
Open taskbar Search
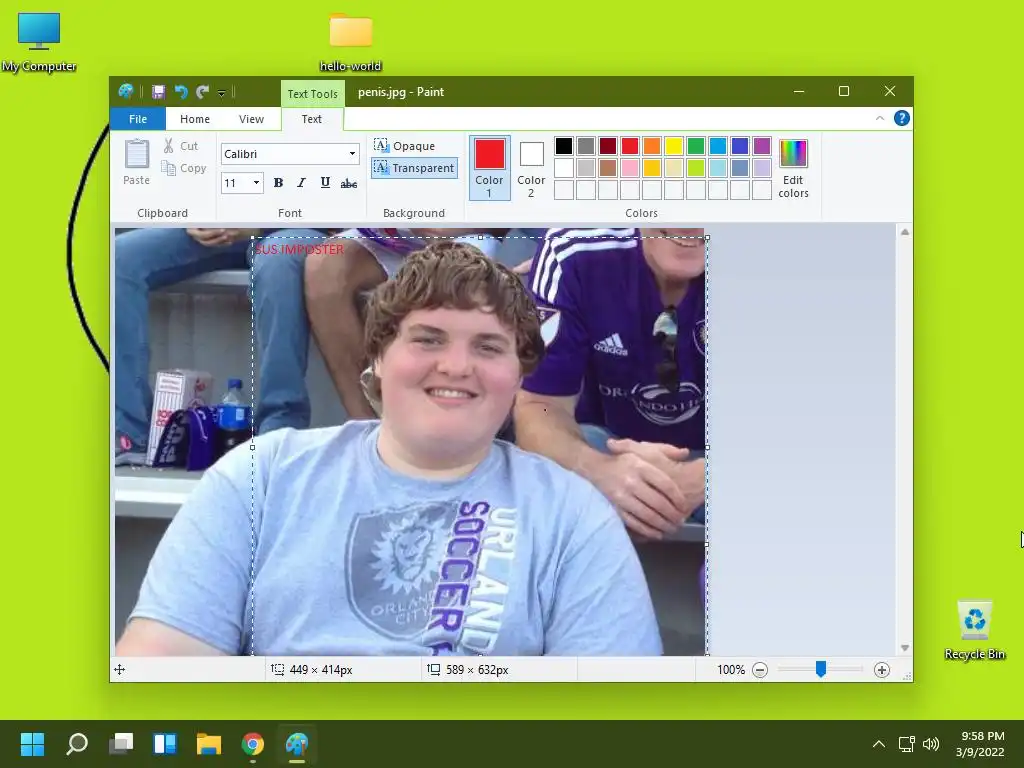77,744
